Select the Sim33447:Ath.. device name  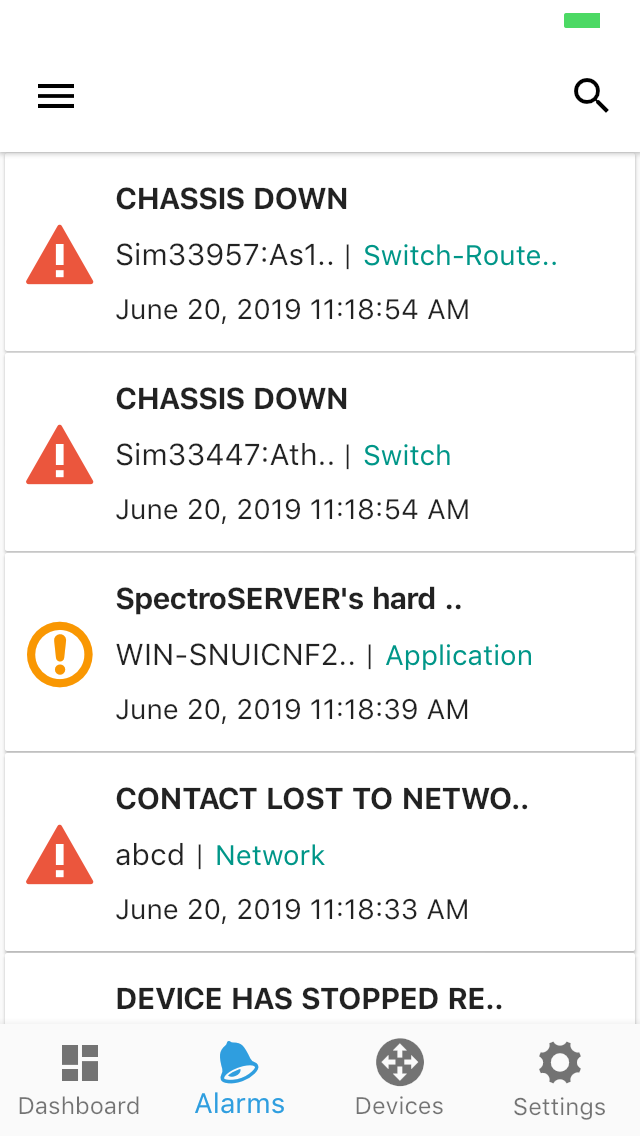[x=225, y=456]
